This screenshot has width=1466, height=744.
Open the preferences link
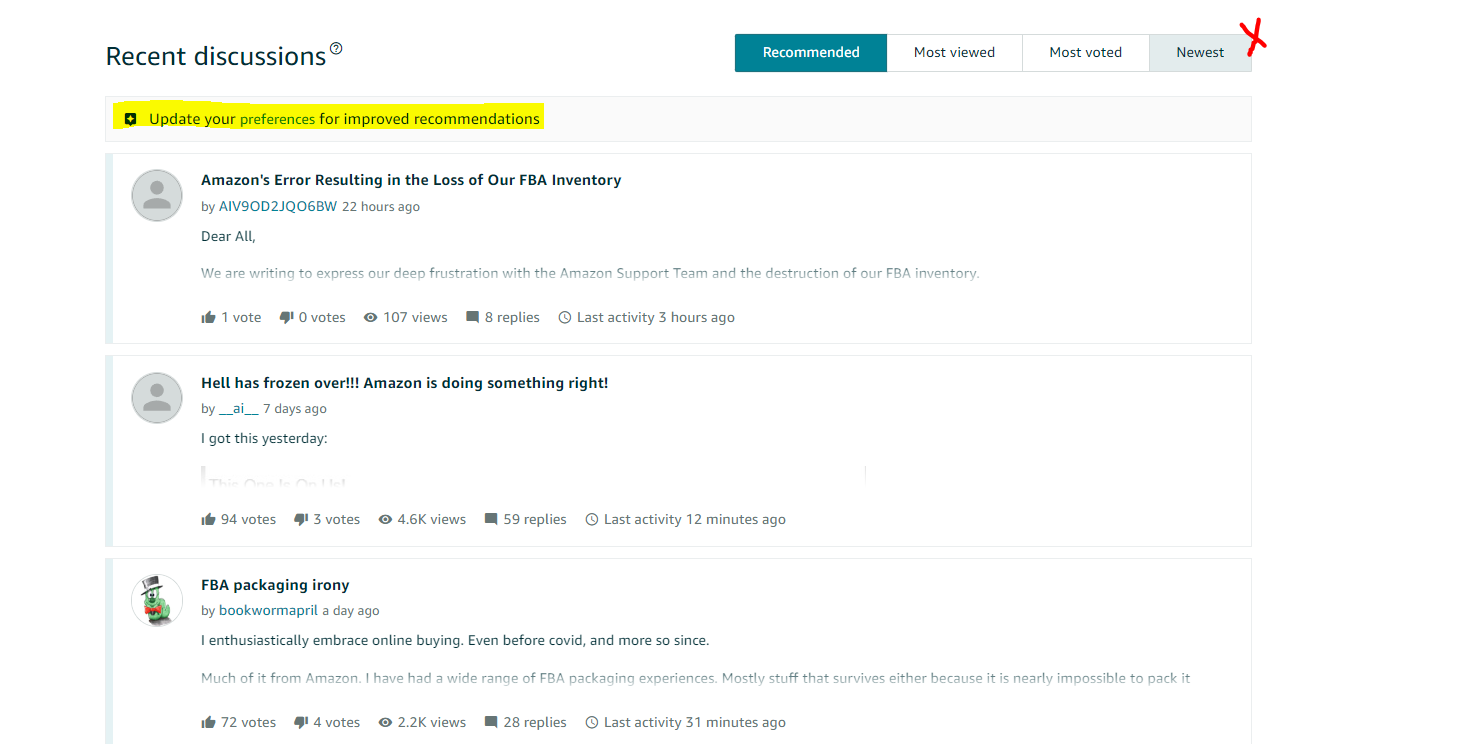click(277, 119)
